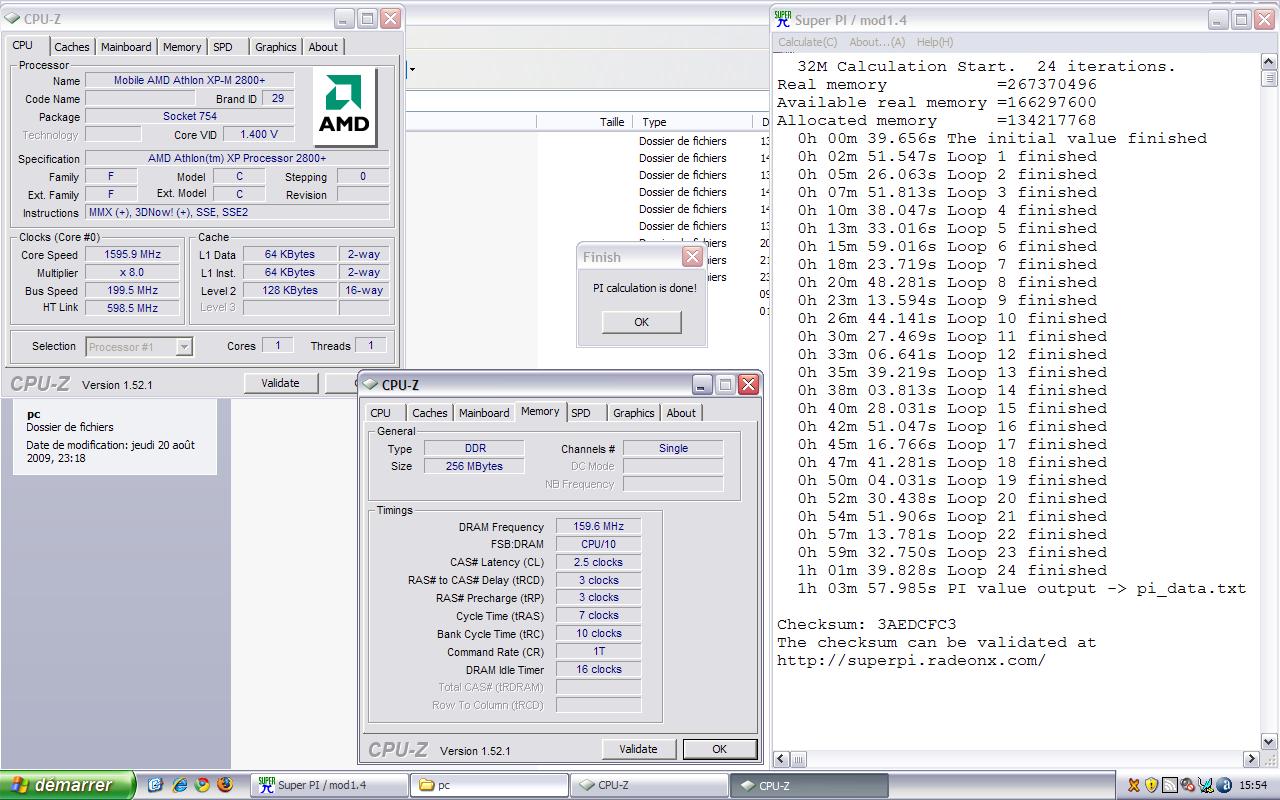This screenshot has width=1280, height=800.
Task: Select the Graphics tab in the CPU-Z memory window
Action: click(x=633, y=413)
